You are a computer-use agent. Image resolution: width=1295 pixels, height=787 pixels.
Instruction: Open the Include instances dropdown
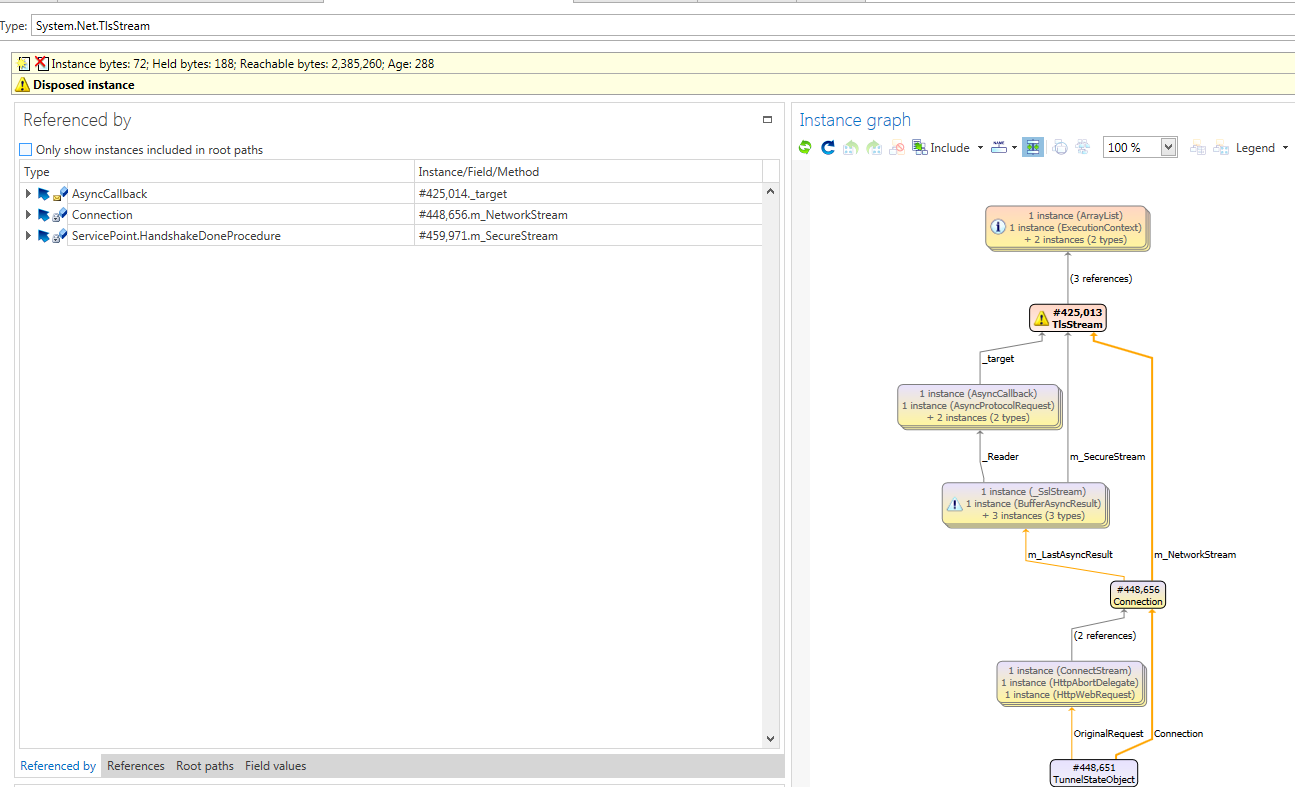[x=949, y=148]
